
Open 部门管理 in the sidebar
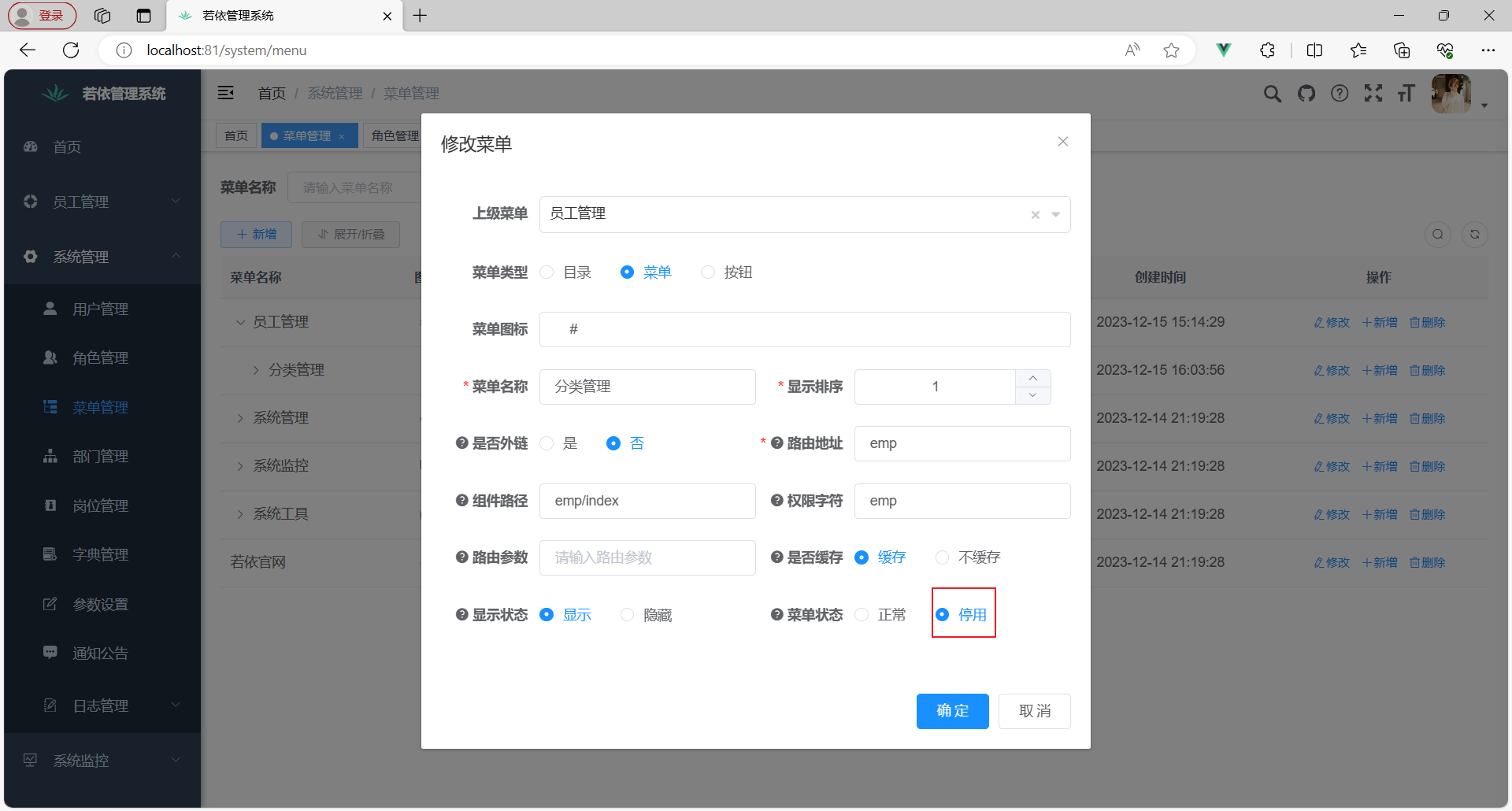(x=102, y=457)
